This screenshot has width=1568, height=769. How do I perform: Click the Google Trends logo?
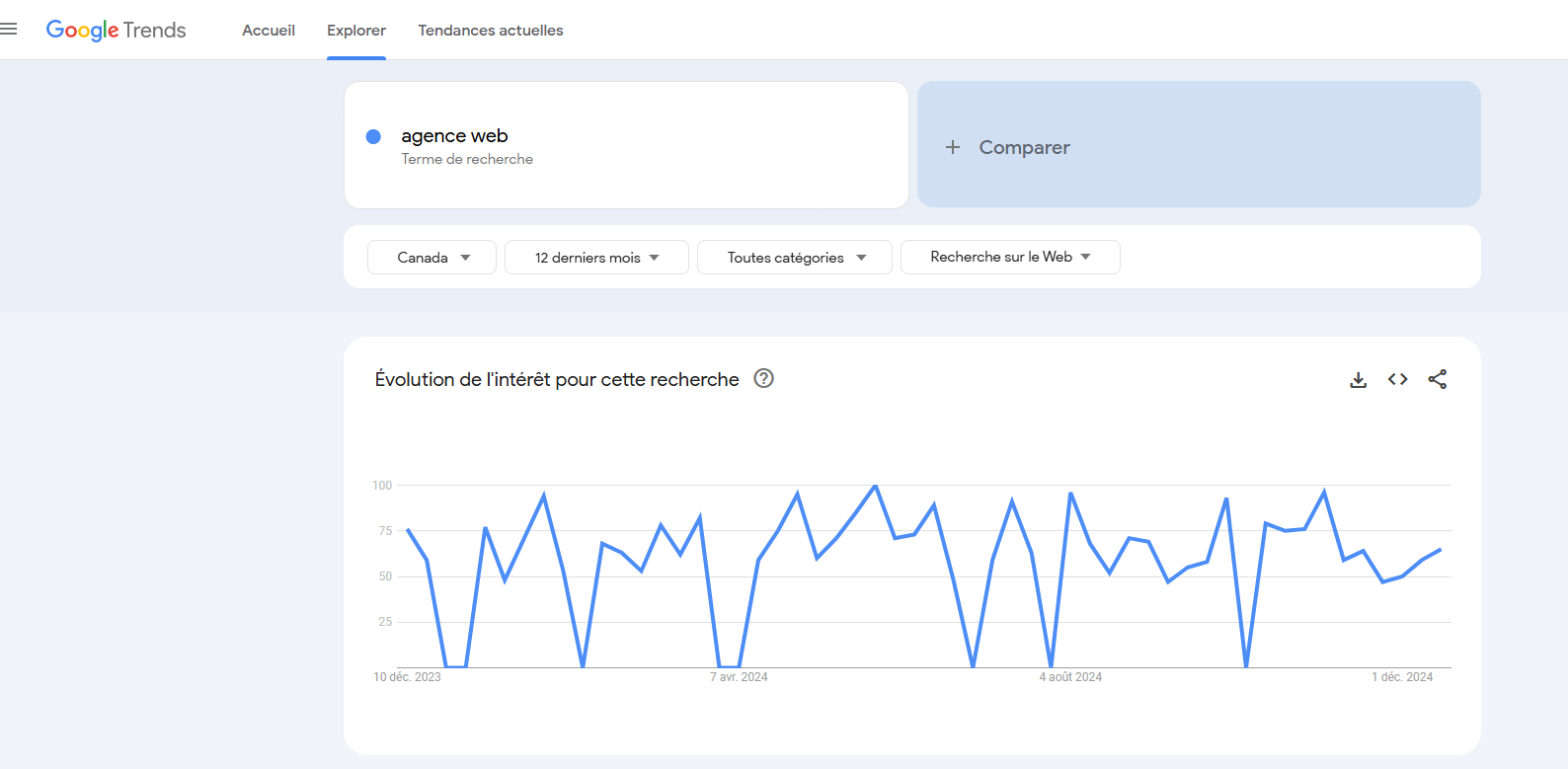click(116, 31)
